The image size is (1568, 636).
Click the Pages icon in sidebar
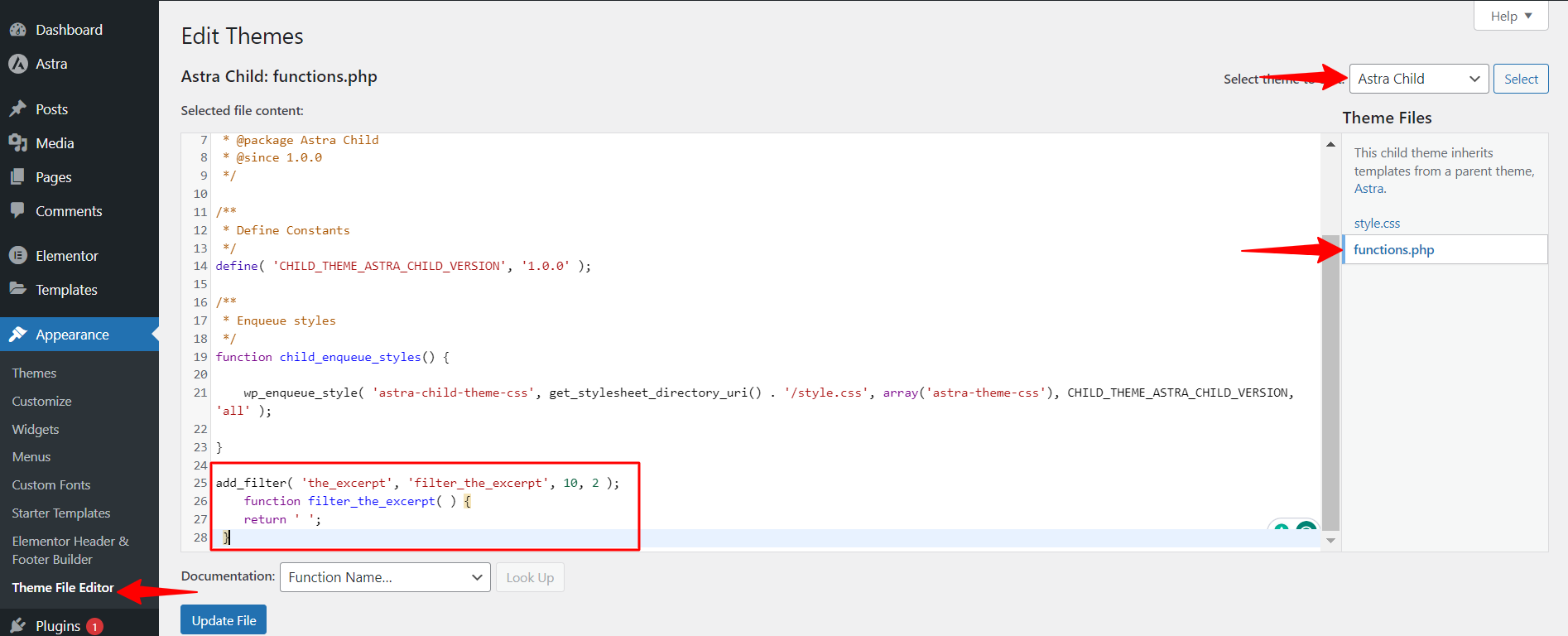(18, 177)
